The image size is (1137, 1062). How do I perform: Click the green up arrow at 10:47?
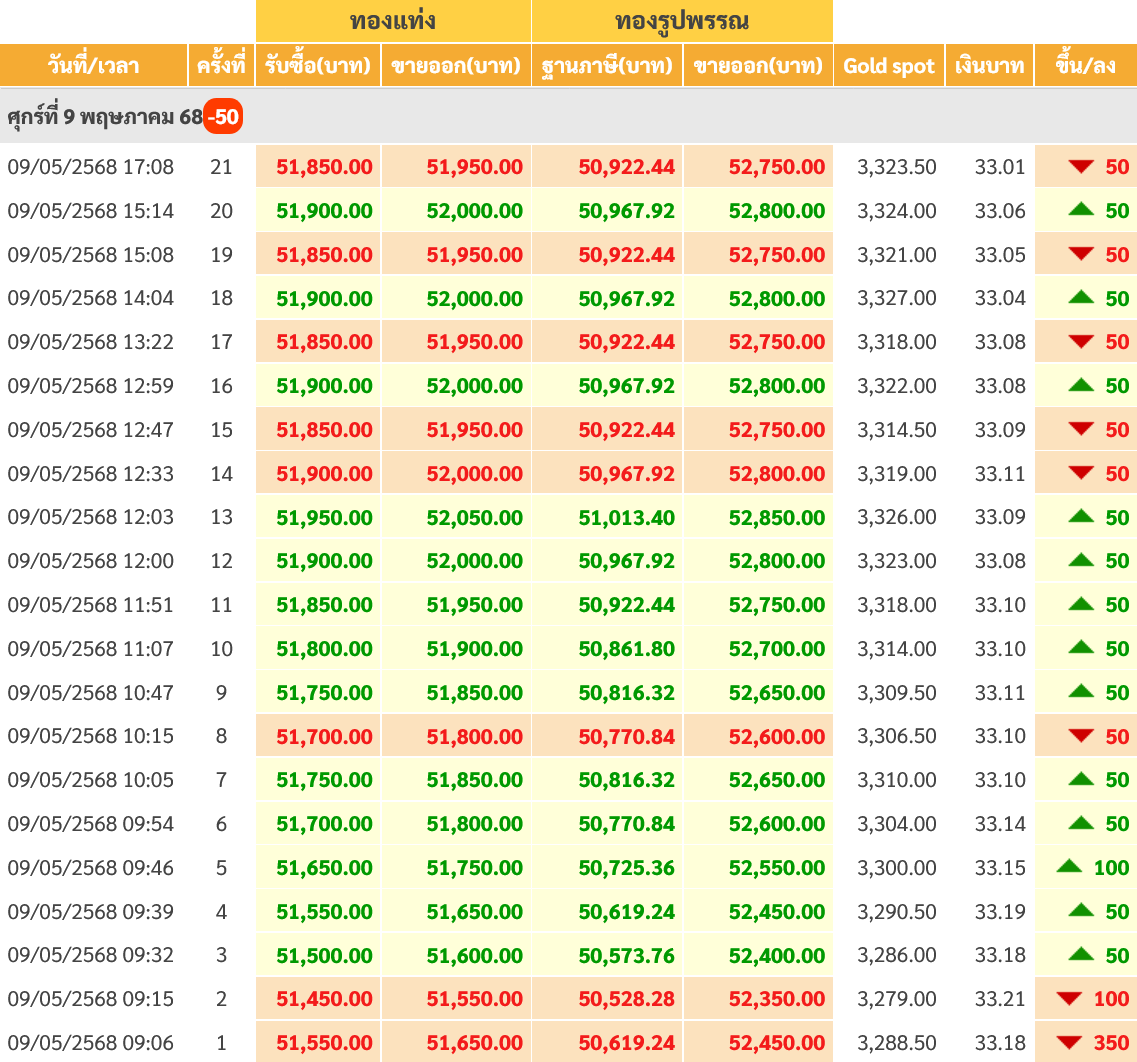point(1080,691)
